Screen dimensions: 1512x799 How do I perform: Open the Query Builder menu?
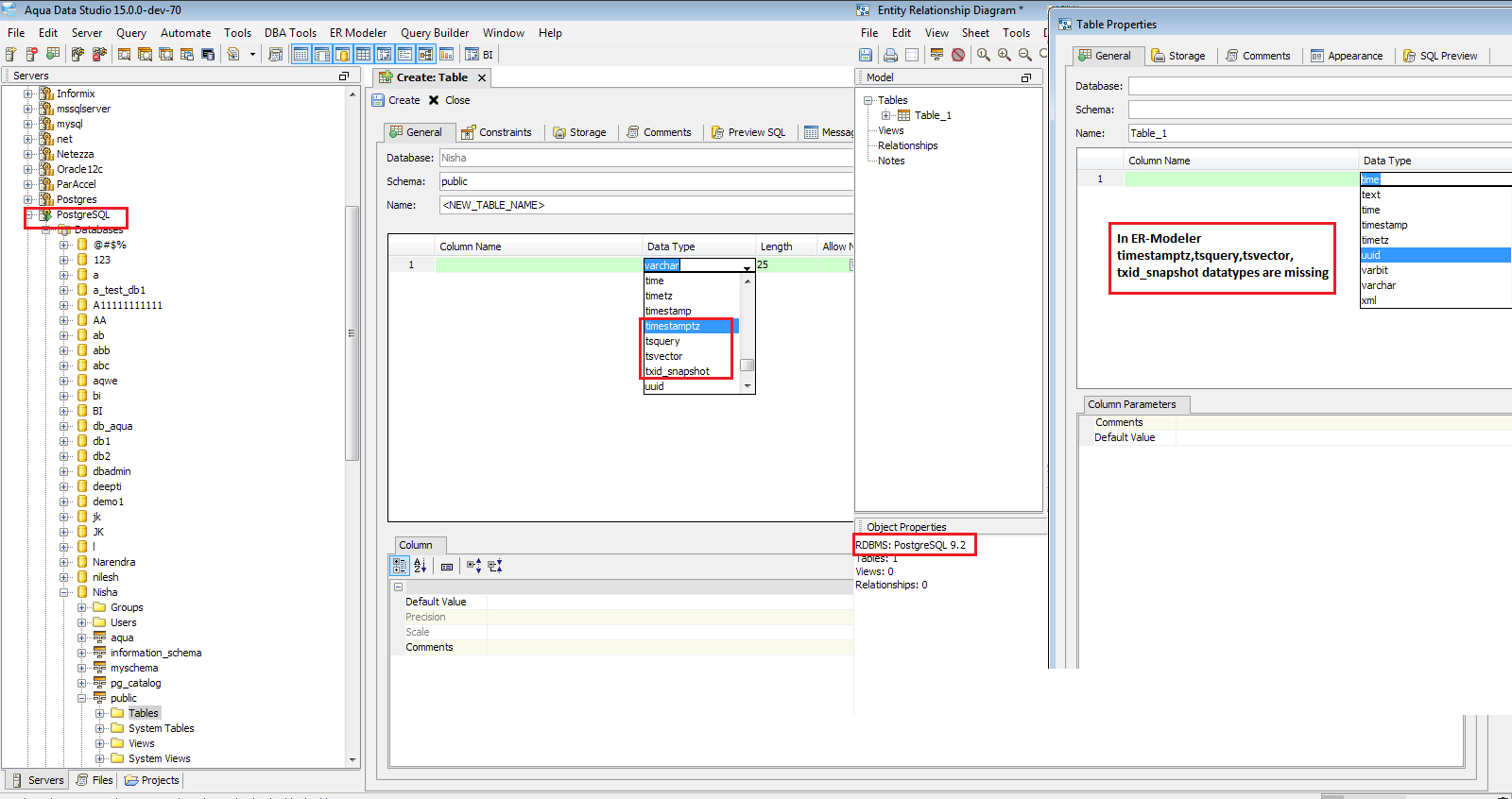tap(435, 32)
